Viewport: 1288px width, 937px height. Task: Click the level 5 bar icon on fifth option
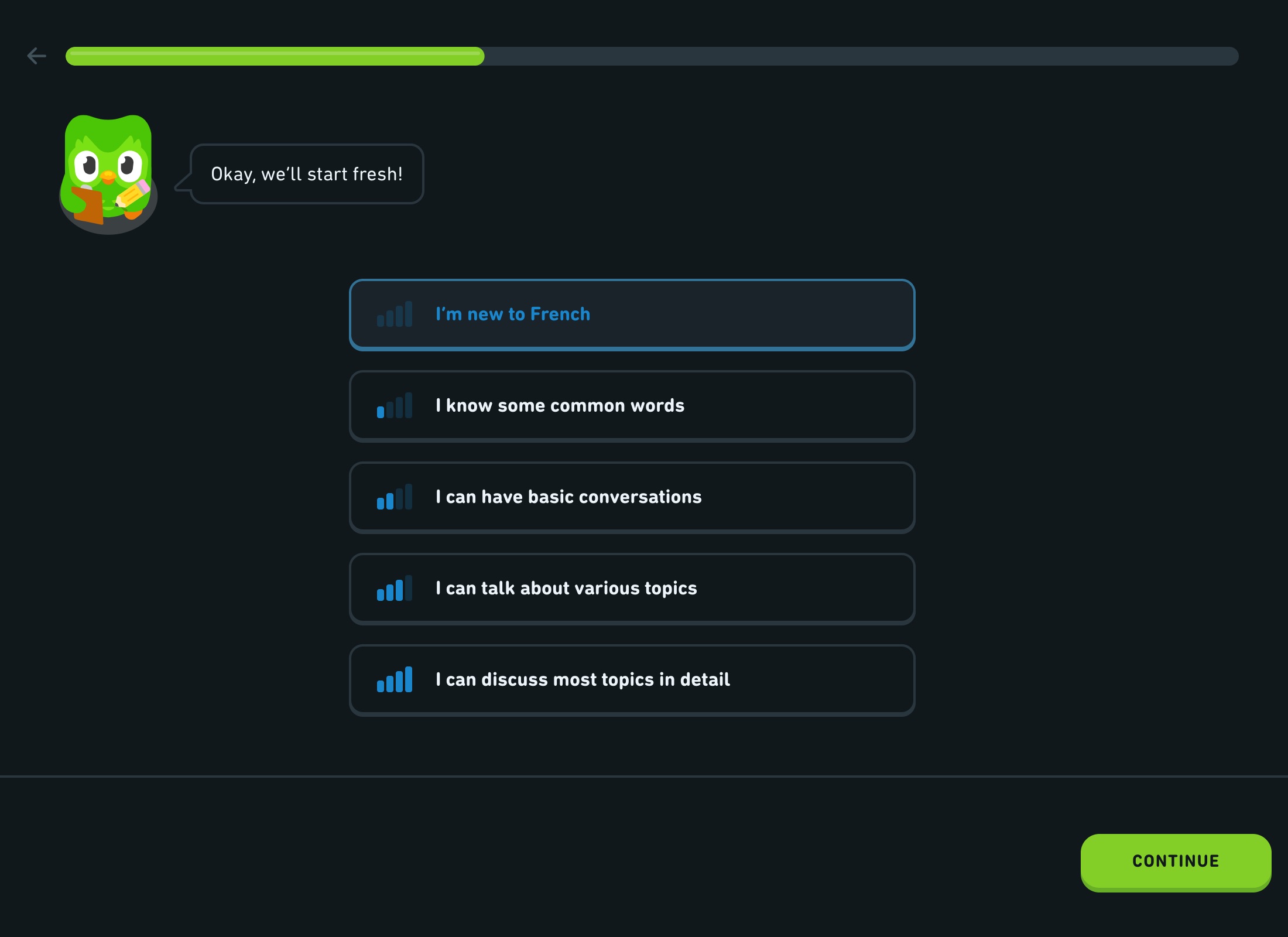click(x=395, y=680)
